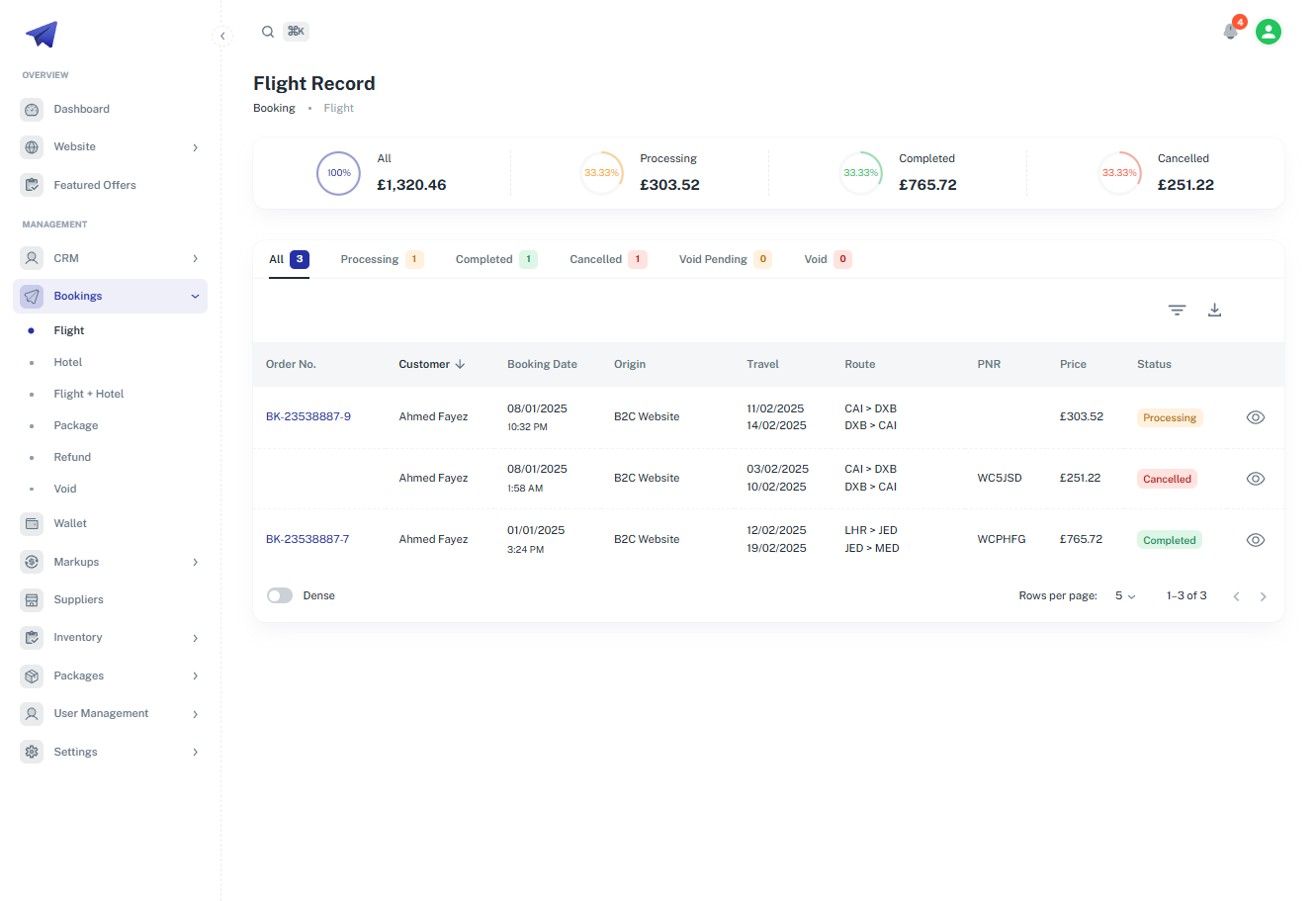
Task: Open the Suppliers section
Action: [110, 599]
